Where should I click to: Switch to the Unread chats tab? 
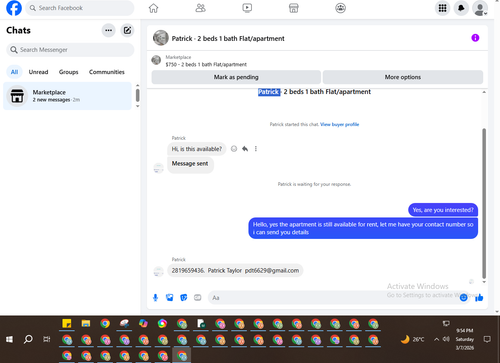(x=38, y=72)
